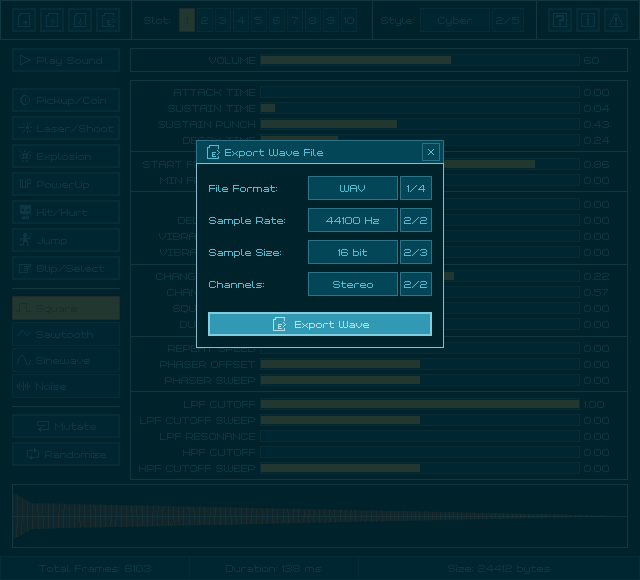Click the HPF Cutoff Sweep slider
Viewport: 640px width, 580px height.
(x=420, y=468)
